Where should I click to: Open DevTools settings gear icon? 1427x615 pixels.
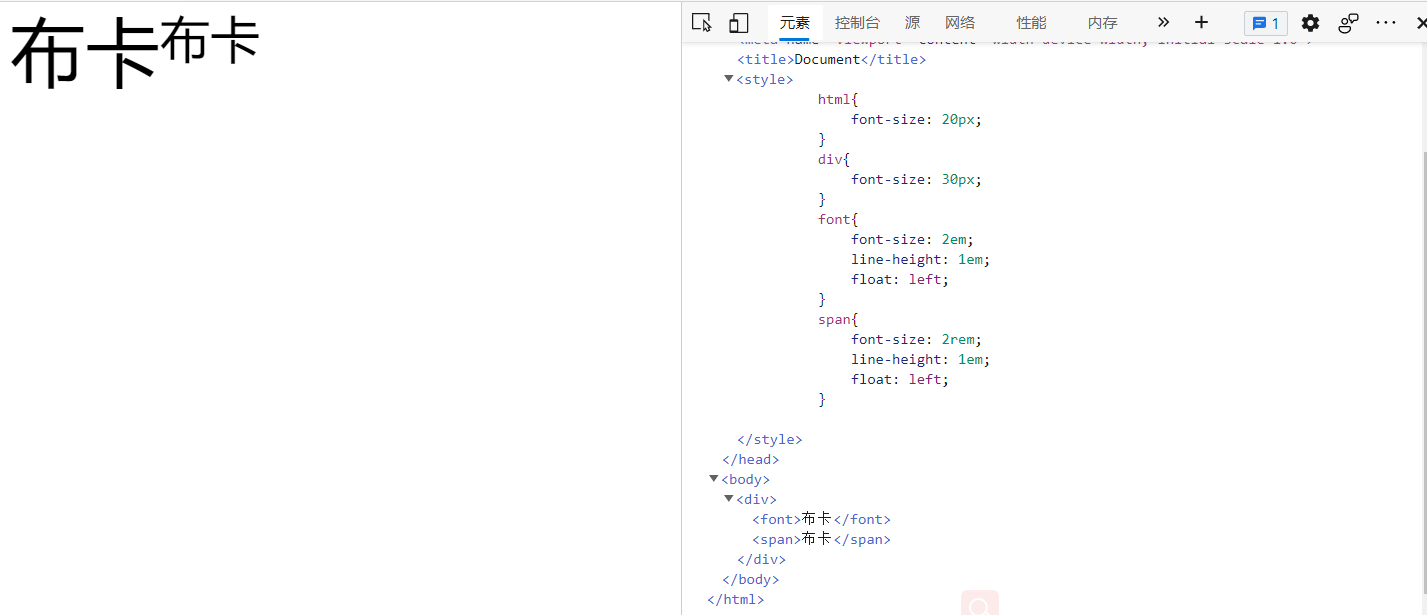click(1310, 23)
